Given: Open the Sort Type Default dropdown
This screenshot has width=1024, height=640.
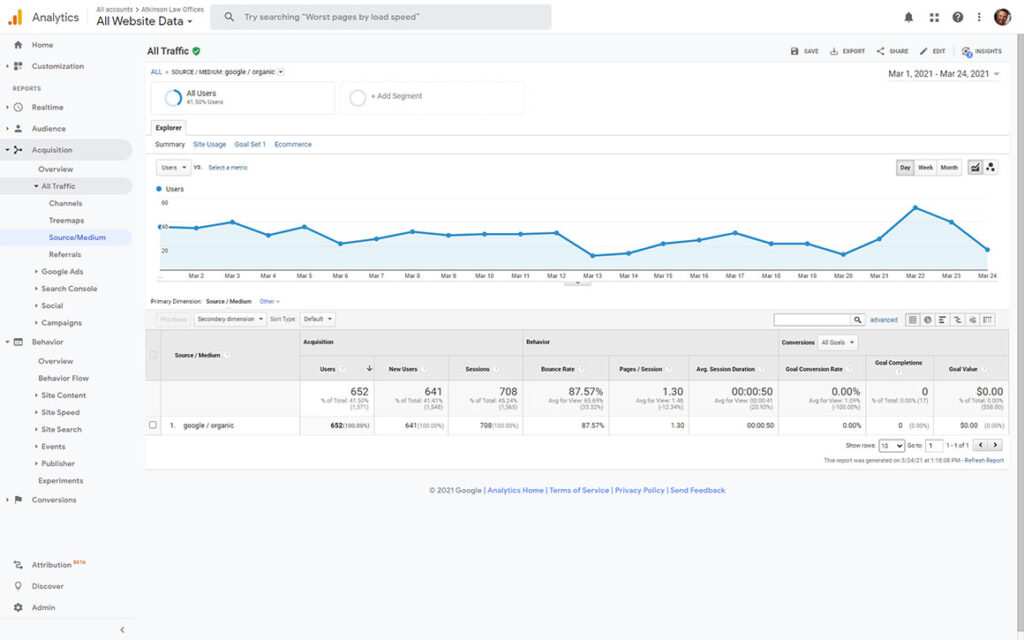Looking at the screenshot, I should 318,319.
